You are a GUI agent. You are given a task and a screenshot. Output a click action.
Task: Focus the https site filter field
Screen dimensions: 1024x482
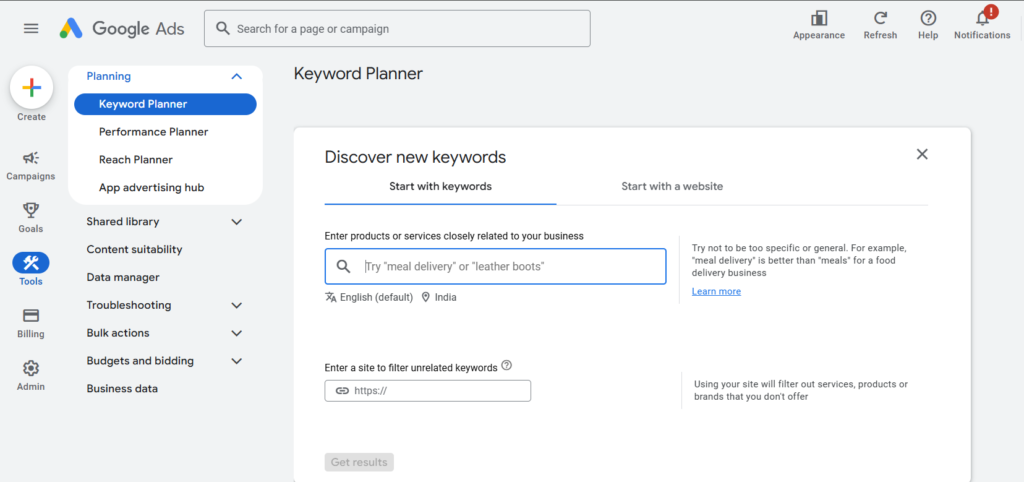click(x=428, y=391)
